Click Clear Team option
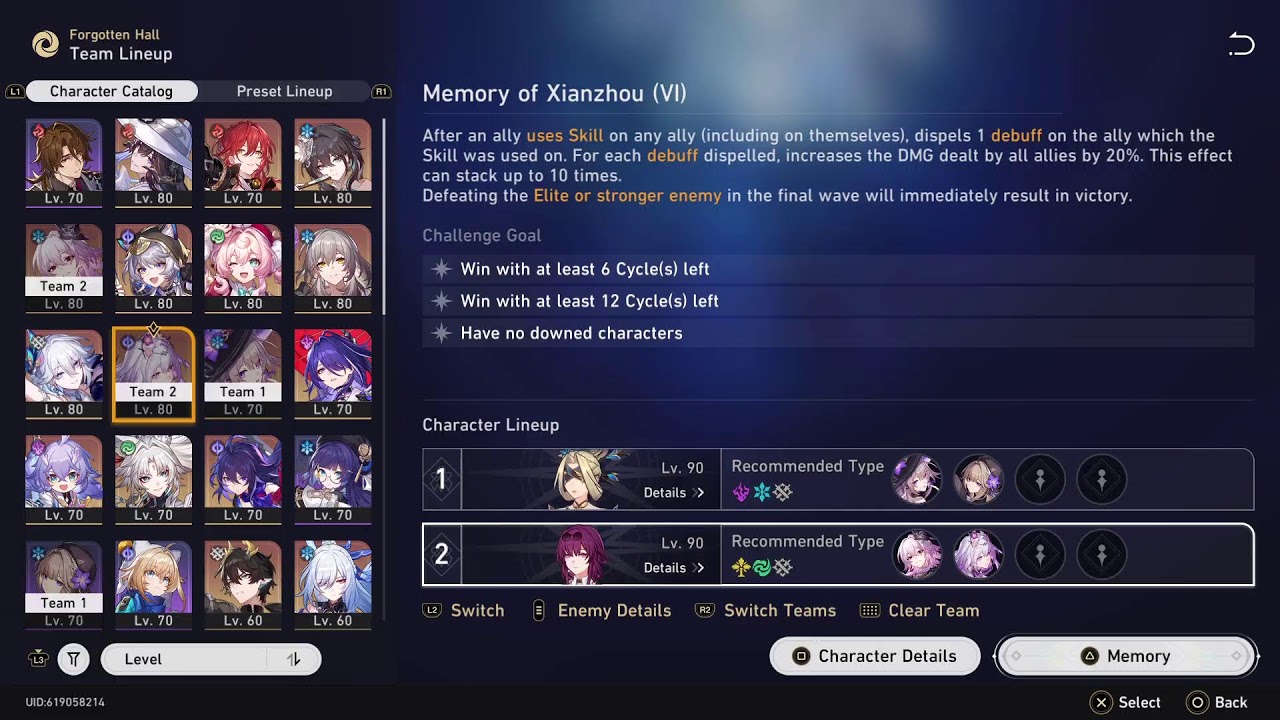The image size is (1280, 720). point(920,610)
